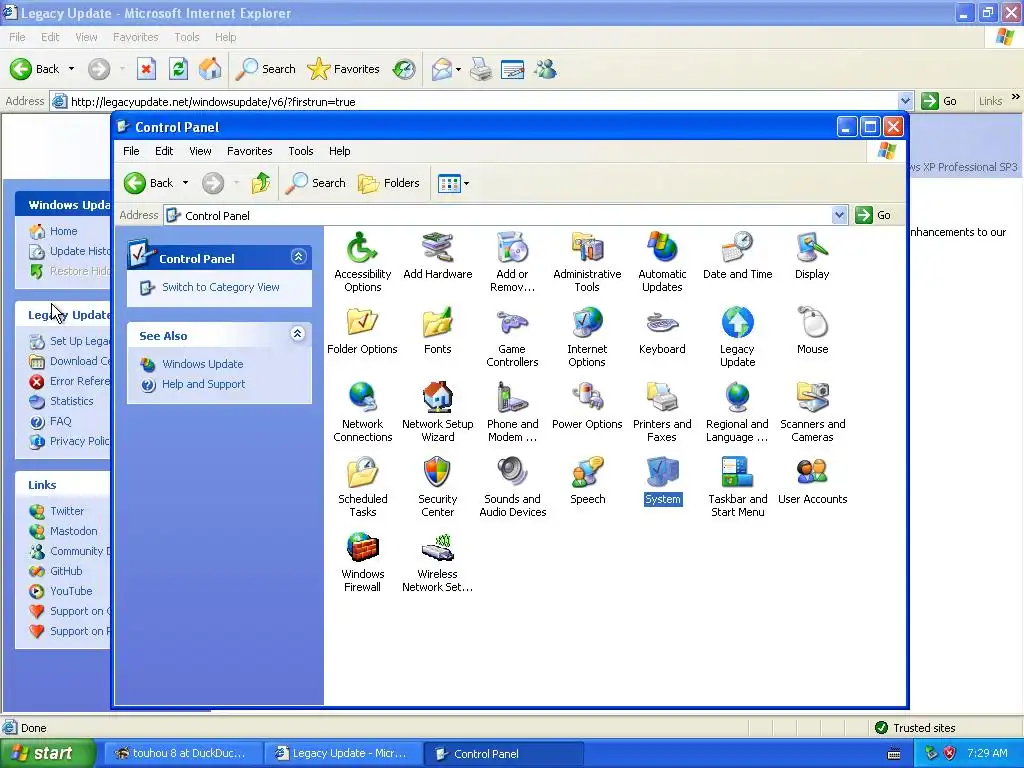
Task: Open Game Controllers icon
Action: [x=512, y=338]
